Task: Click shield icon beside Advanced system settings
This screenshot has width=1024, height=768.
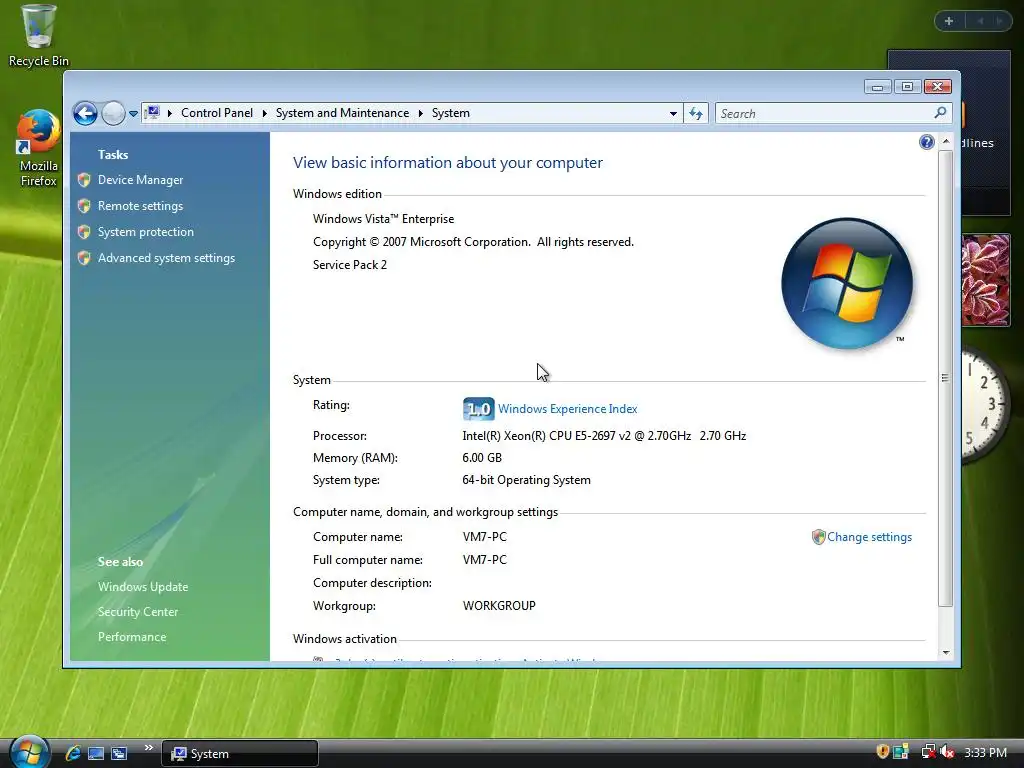Action: coord(84,258)
